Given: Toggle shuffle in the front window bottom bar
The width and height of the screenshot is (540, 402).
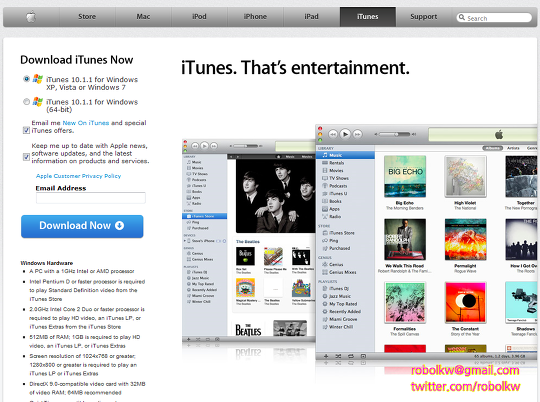Looking at the screenshot, I should [338, 356].
